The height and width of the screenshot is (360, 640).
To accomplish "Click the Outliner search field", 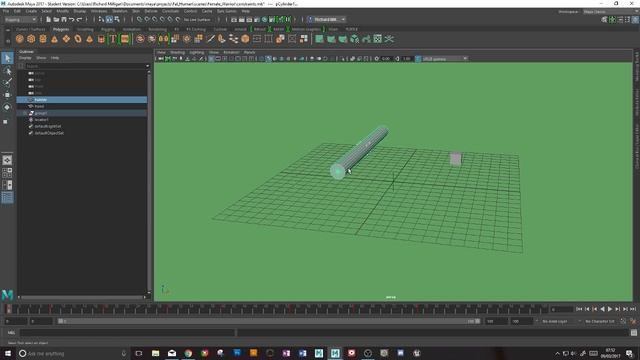I will click(x=85, y=66).
